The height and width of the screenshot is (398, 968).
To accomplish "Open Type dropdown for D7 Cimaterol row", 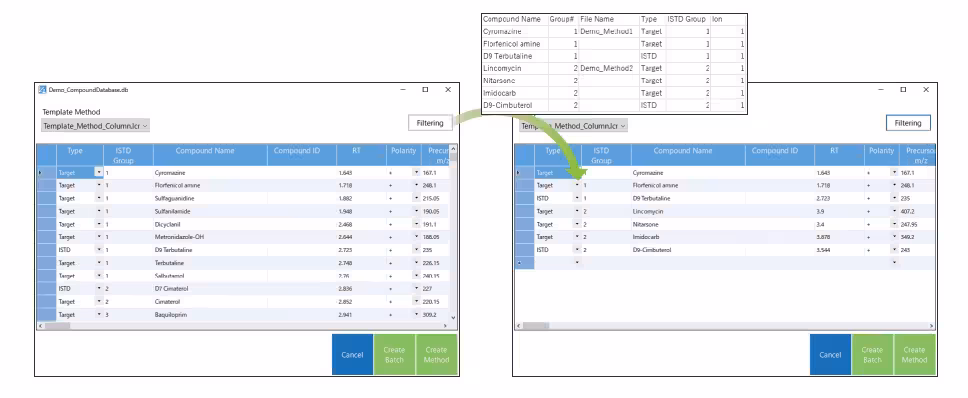I will coord(99,288).
